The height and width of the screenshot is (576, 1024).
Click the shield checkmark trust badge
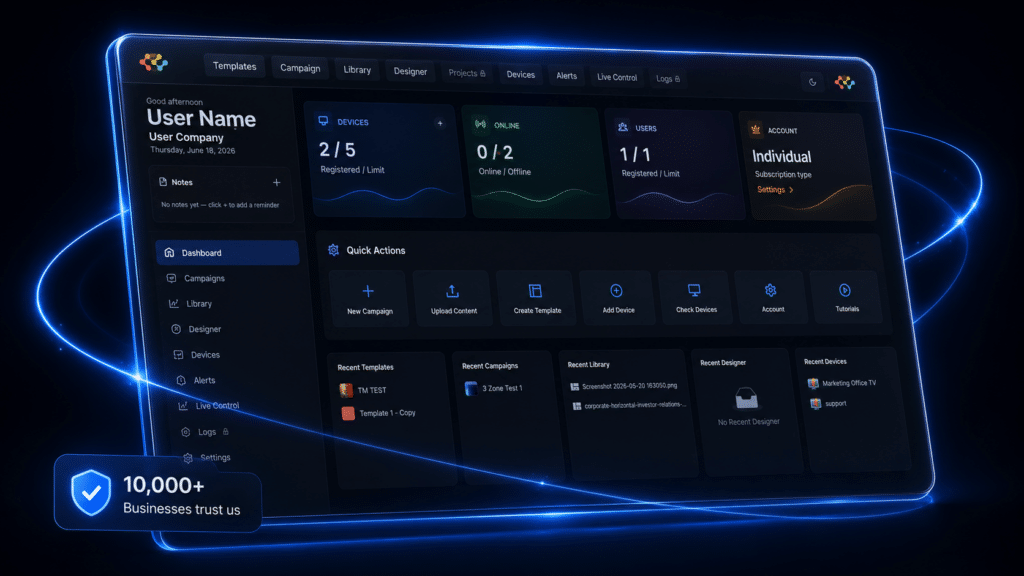pyautogui.click(x=91, y=493)
